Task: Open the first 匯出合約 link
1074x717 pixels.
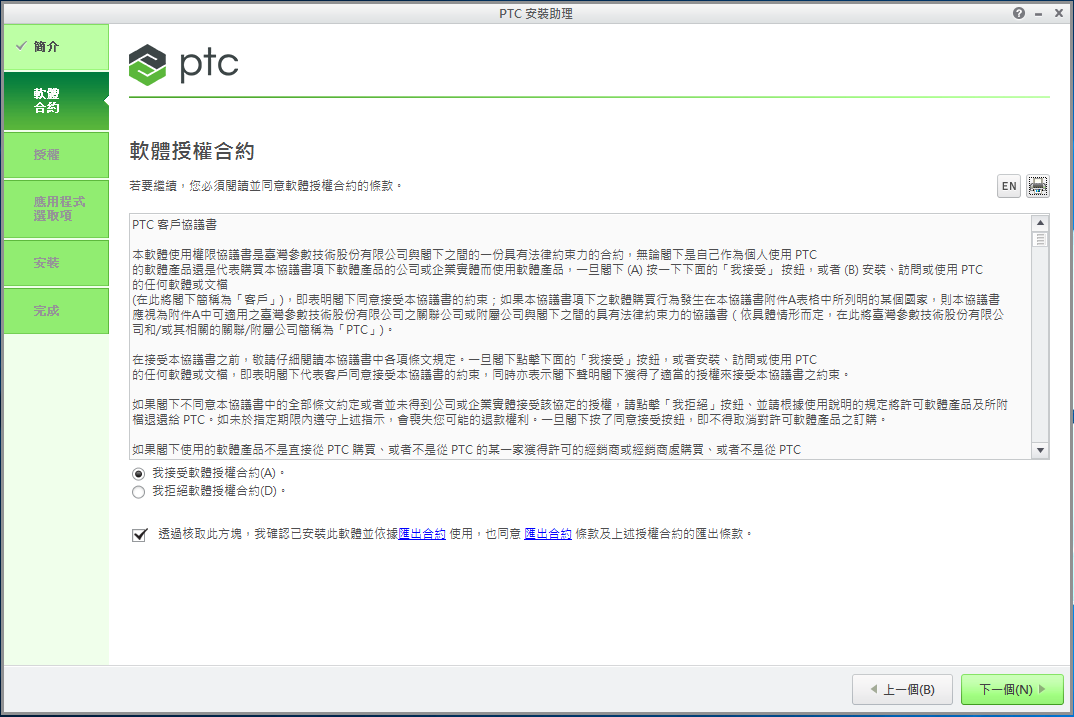Action: coord(422,534)
